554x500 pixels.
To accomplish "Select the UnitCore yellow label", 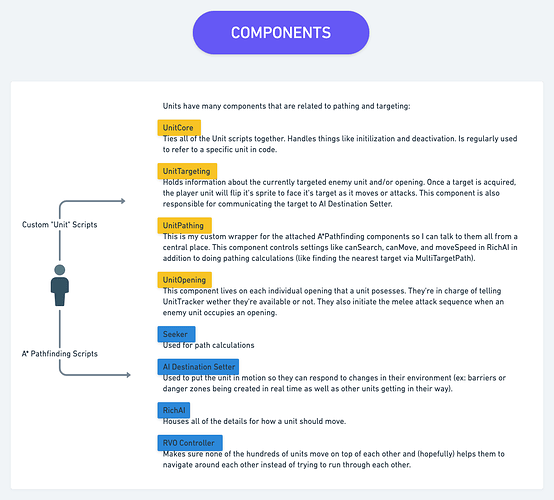I will coord(179,128).
